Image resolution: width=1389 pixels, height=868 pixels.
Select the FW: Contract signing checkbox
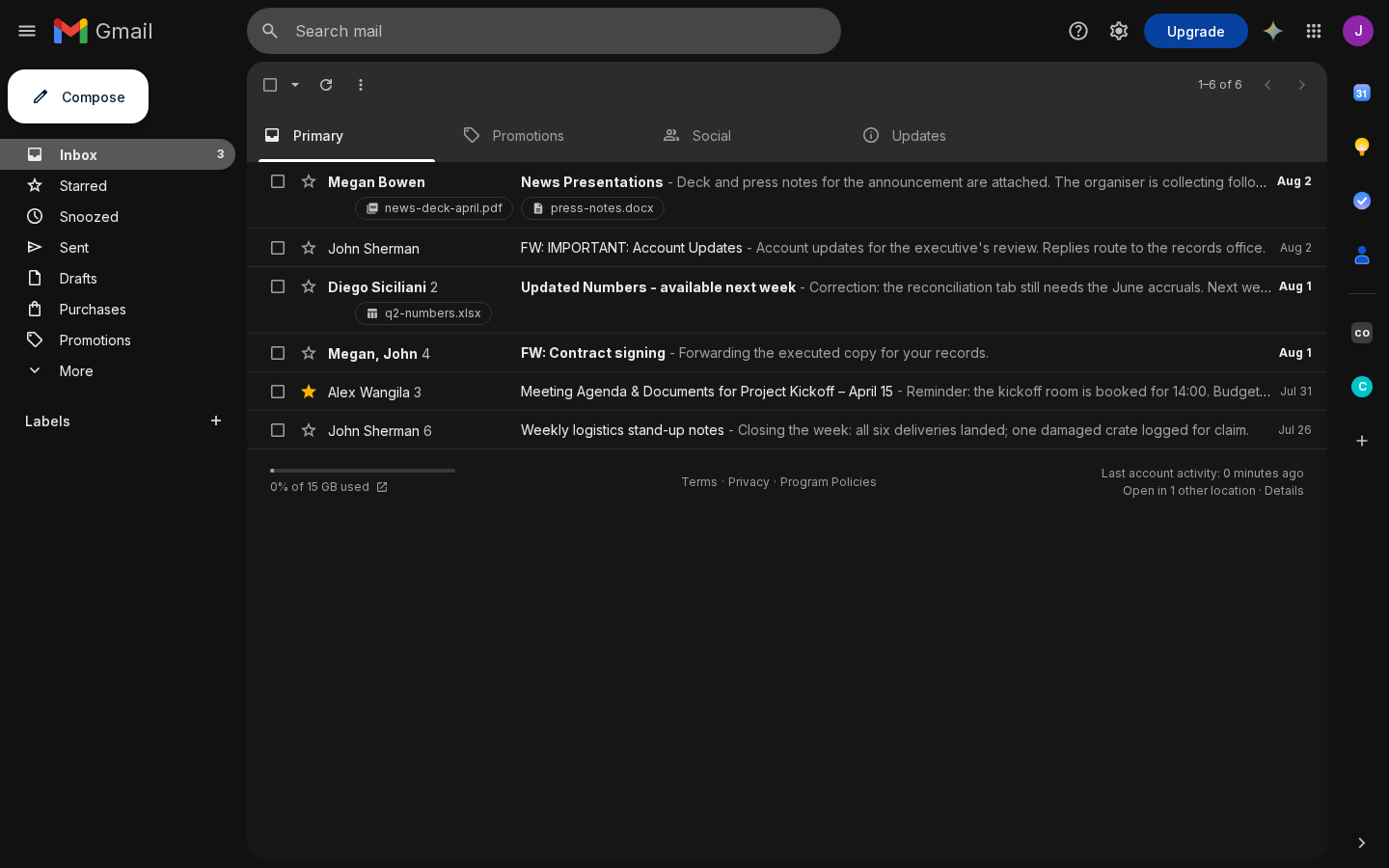pos(278,353)
